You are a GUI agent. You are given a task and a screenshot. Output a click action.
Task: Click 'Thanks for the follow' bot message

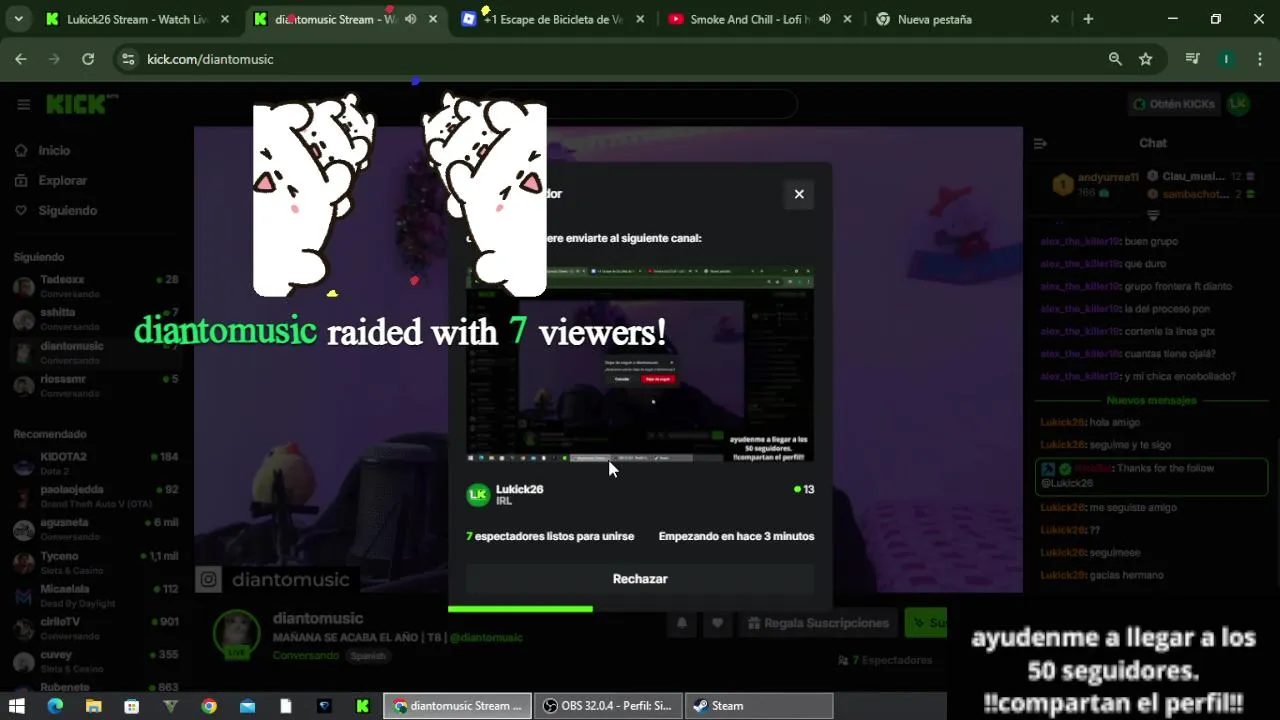point(1152,475)
